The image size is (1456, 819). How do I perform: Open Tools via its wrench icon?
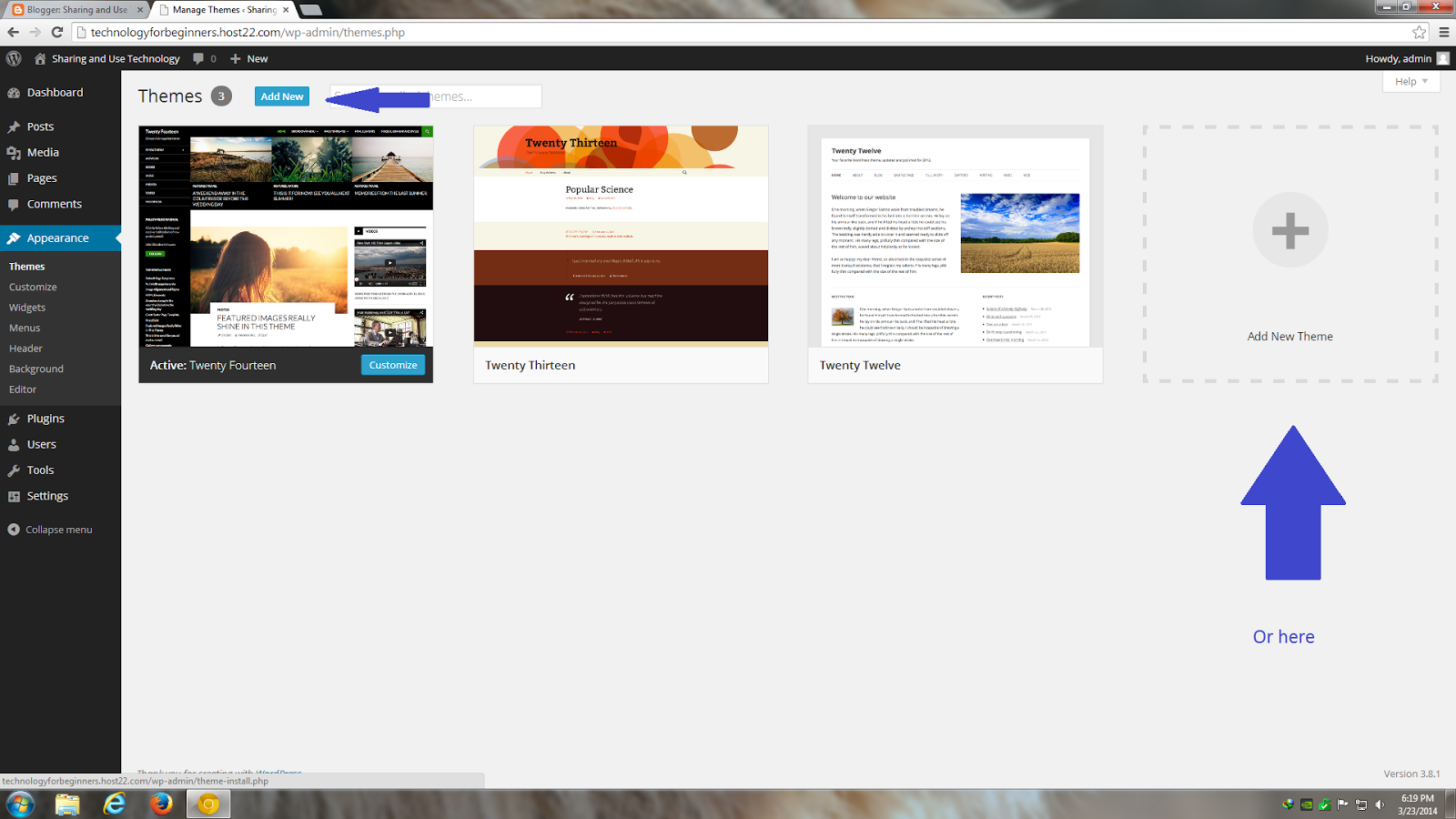click(14, 470)
